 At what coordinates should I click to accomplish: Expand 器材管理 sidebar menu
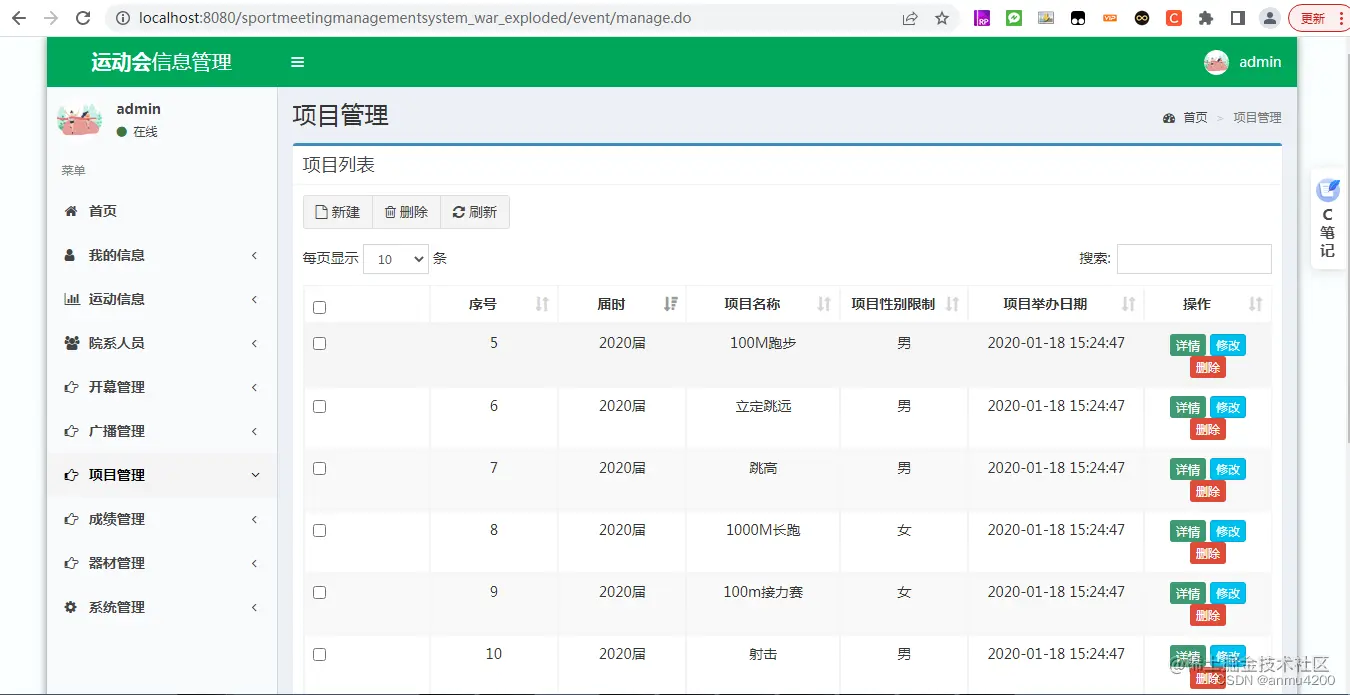(162, 563)
